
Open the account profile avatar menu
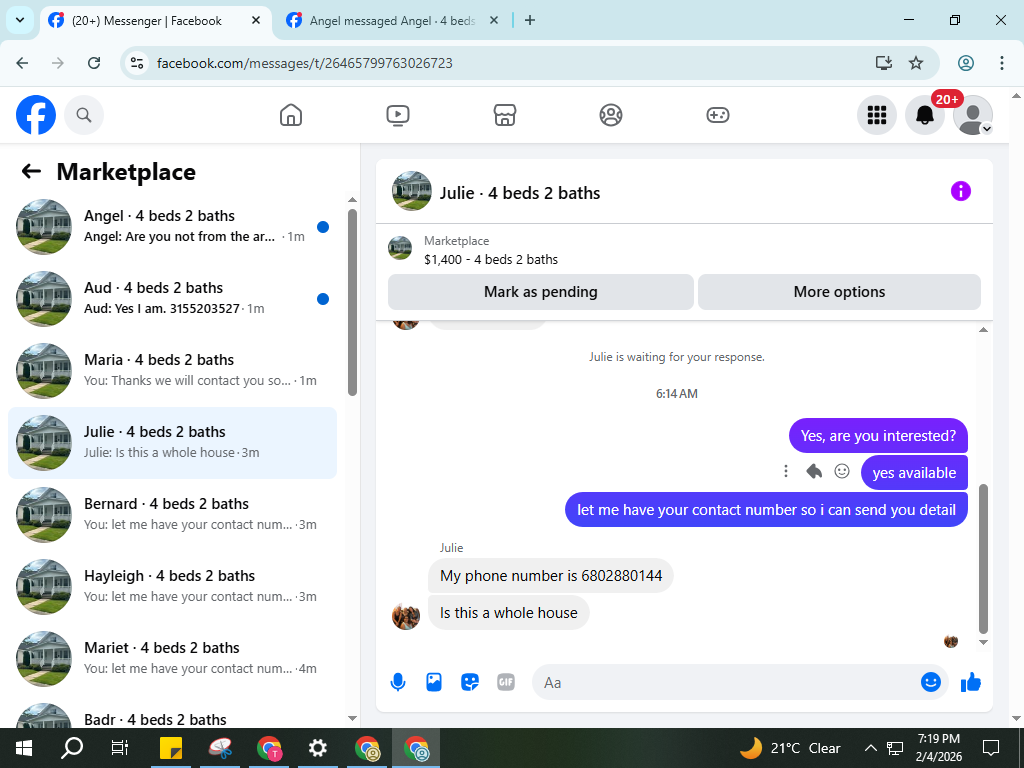(x=972, y=115)
